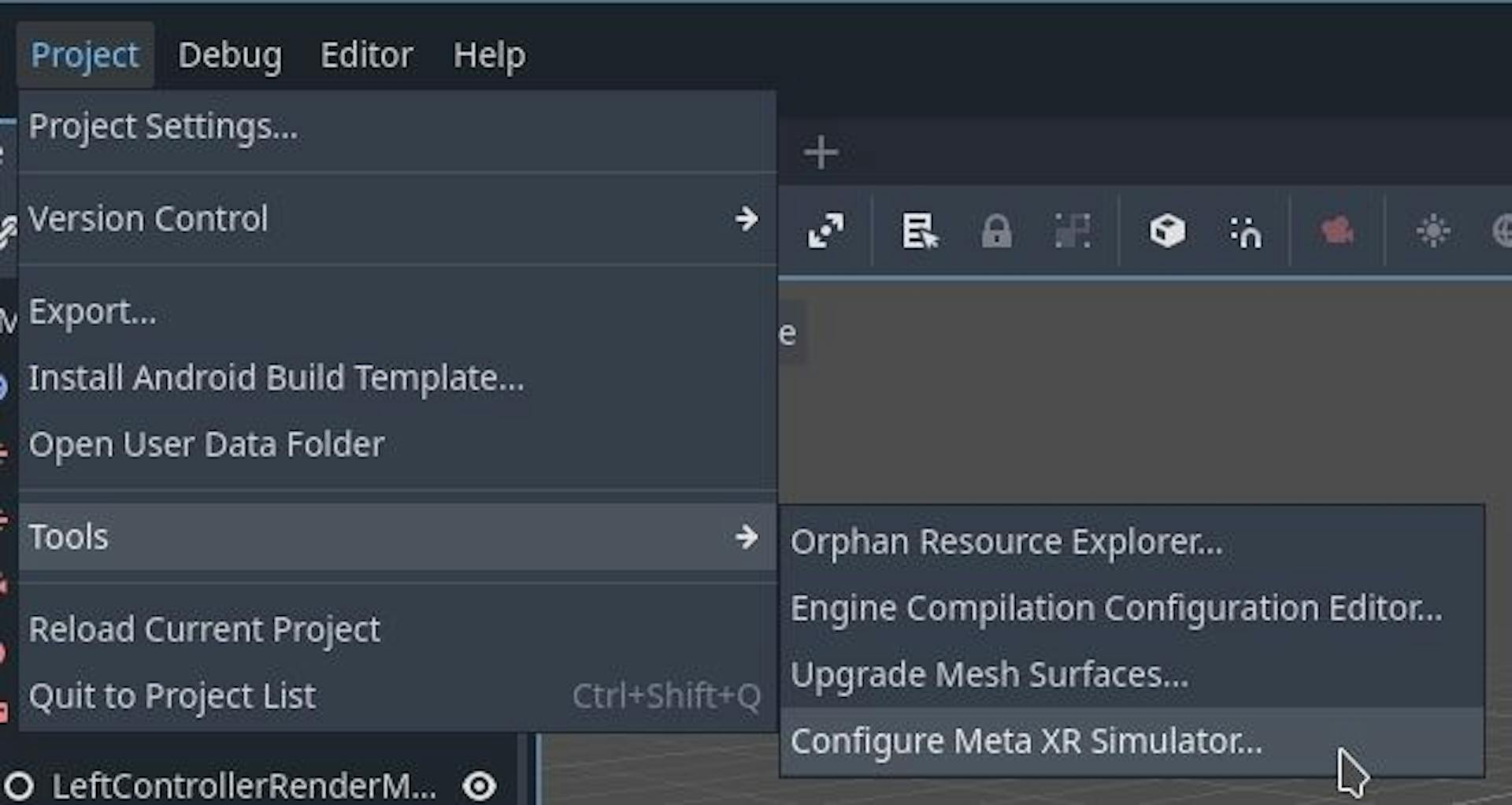Viewport: 1512px width, 805px height.
Task: Open Project Settings... from the menu
Action: click(164, 127)
